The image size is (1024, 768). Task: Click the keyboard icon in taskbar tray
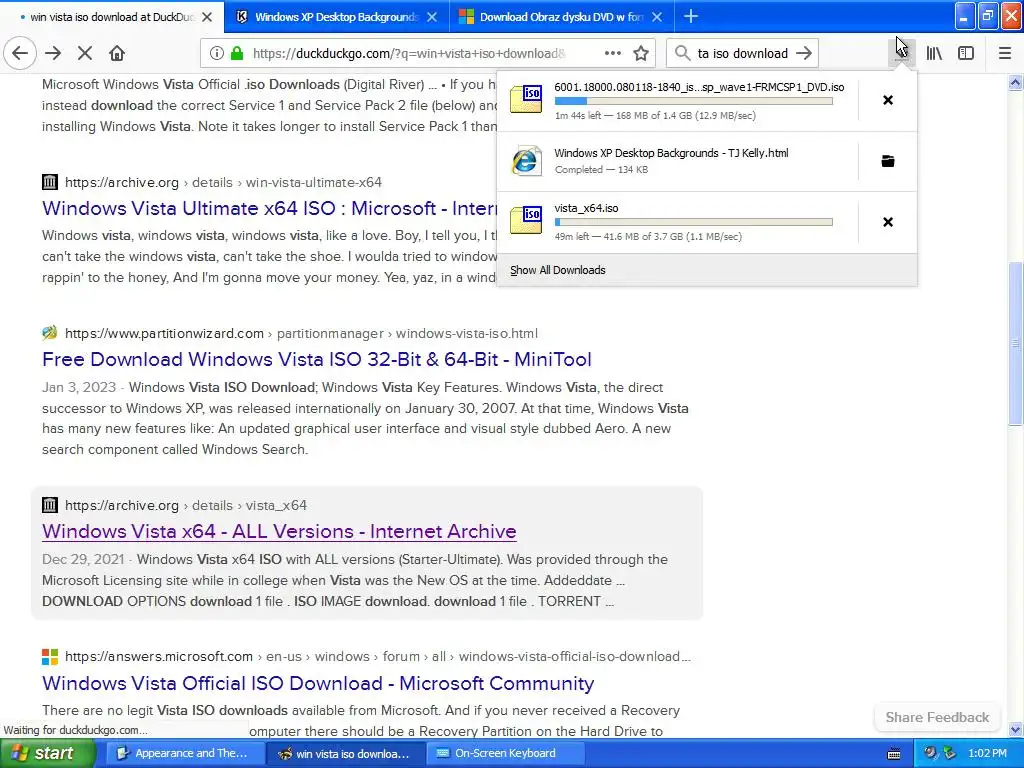click(x=894, y=754)
